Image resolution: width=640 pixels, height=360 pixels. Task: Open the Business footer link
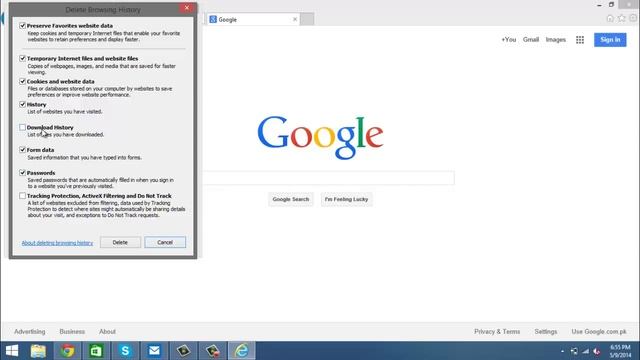tap(72, 331)
